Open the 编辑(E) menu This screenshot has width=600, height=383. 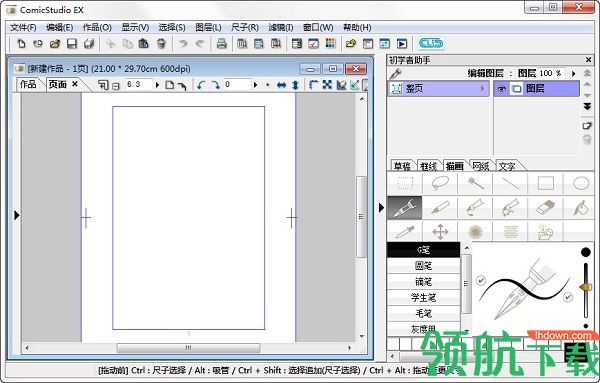click(59, 28)
